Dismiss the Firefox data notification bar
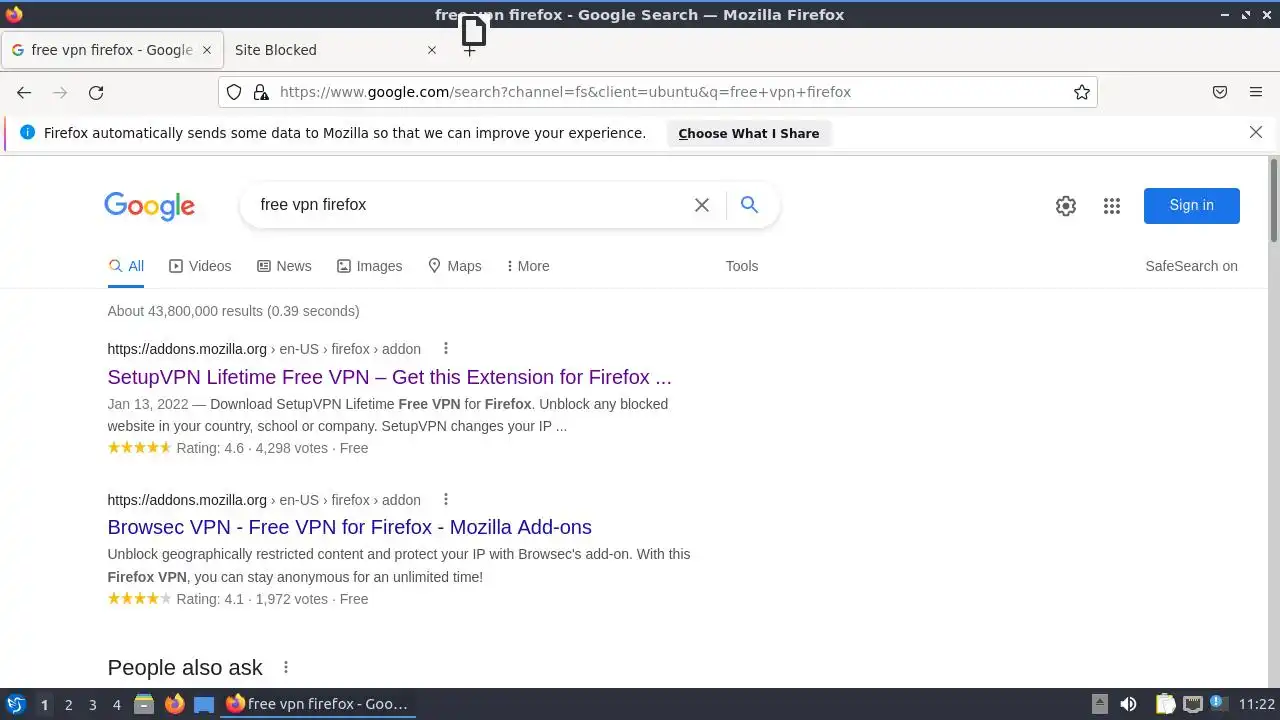 pos(1256,132)
